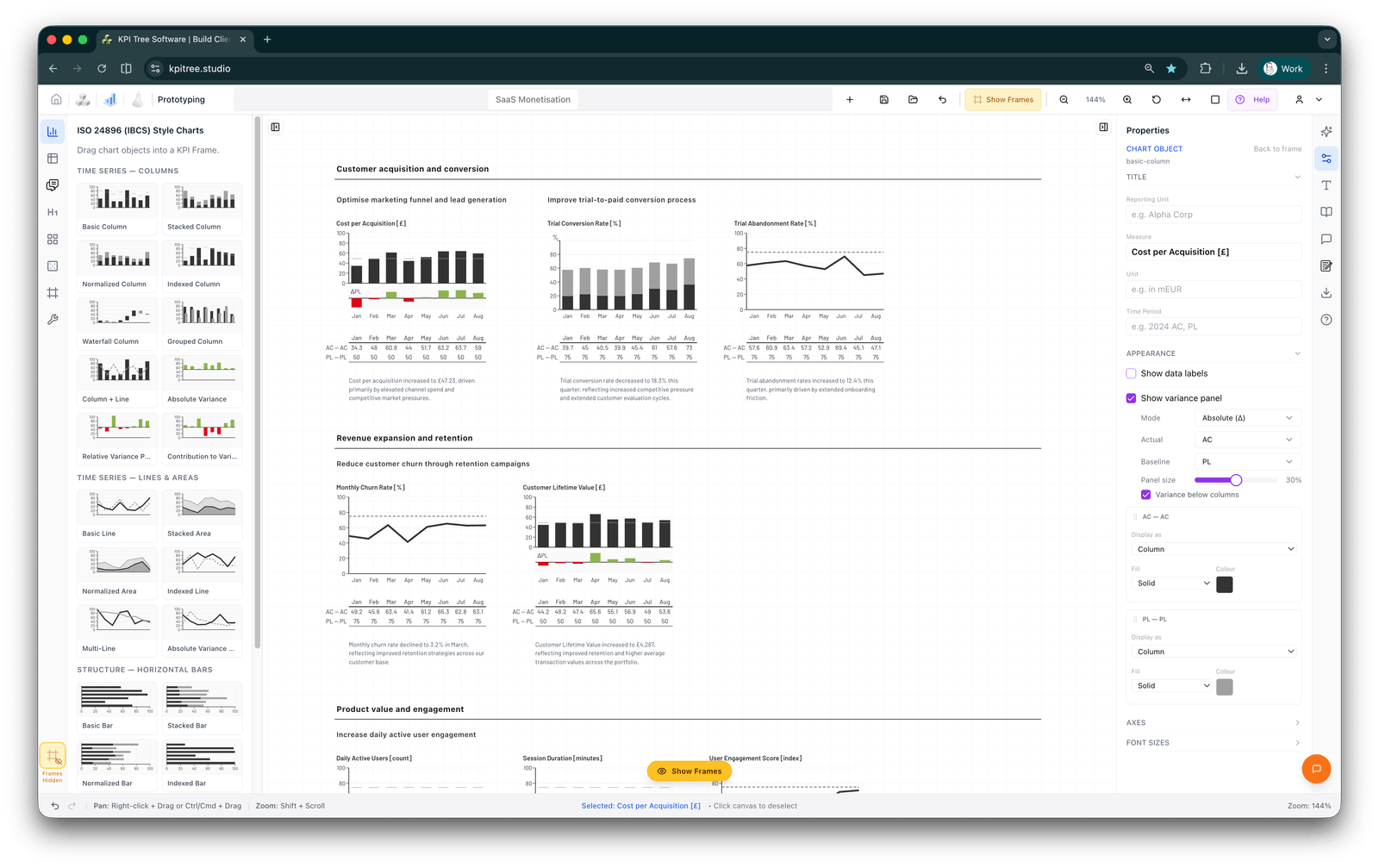Screen dimensions: 1379x868
Task: Enable Show data labels checkbox
Action: pos(1131,373)
